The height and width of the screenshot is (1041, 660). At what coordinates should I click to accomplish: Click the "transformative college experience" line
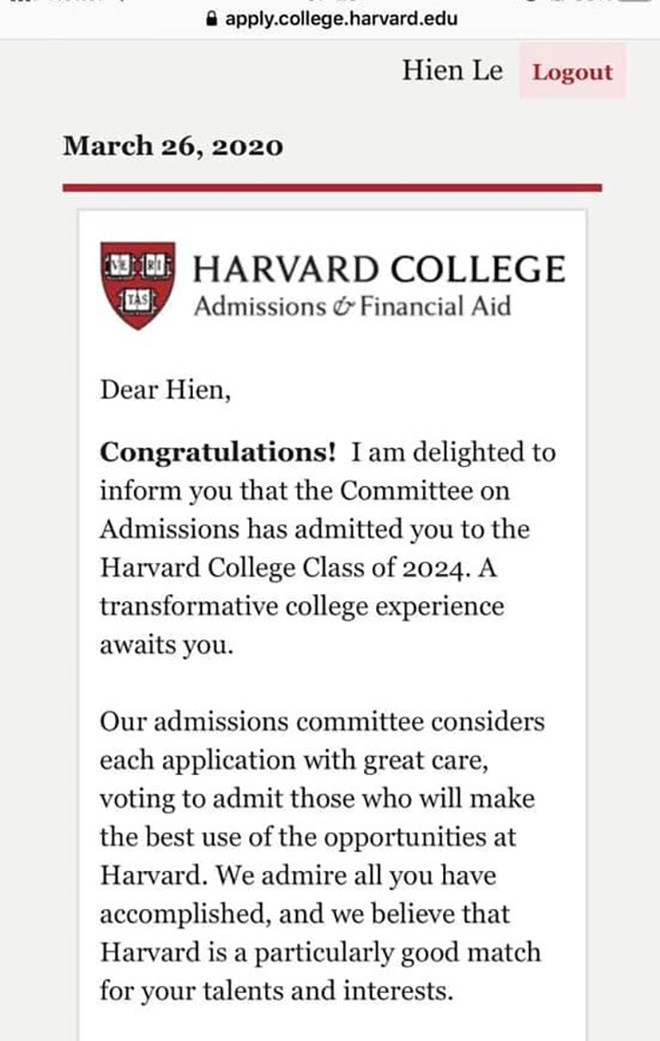301,607
